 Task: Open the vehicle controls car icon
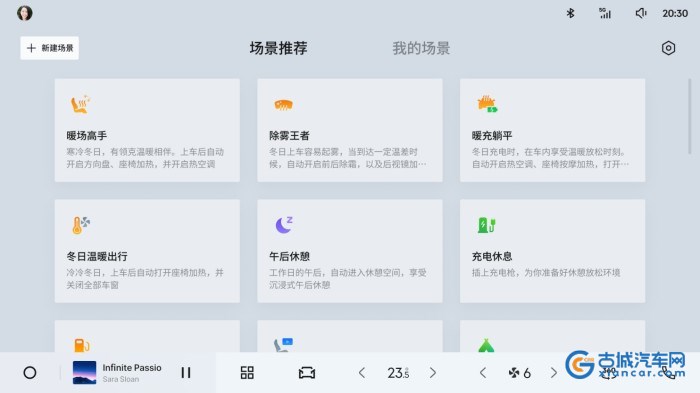pyautogui.click(x=307, y=372)
